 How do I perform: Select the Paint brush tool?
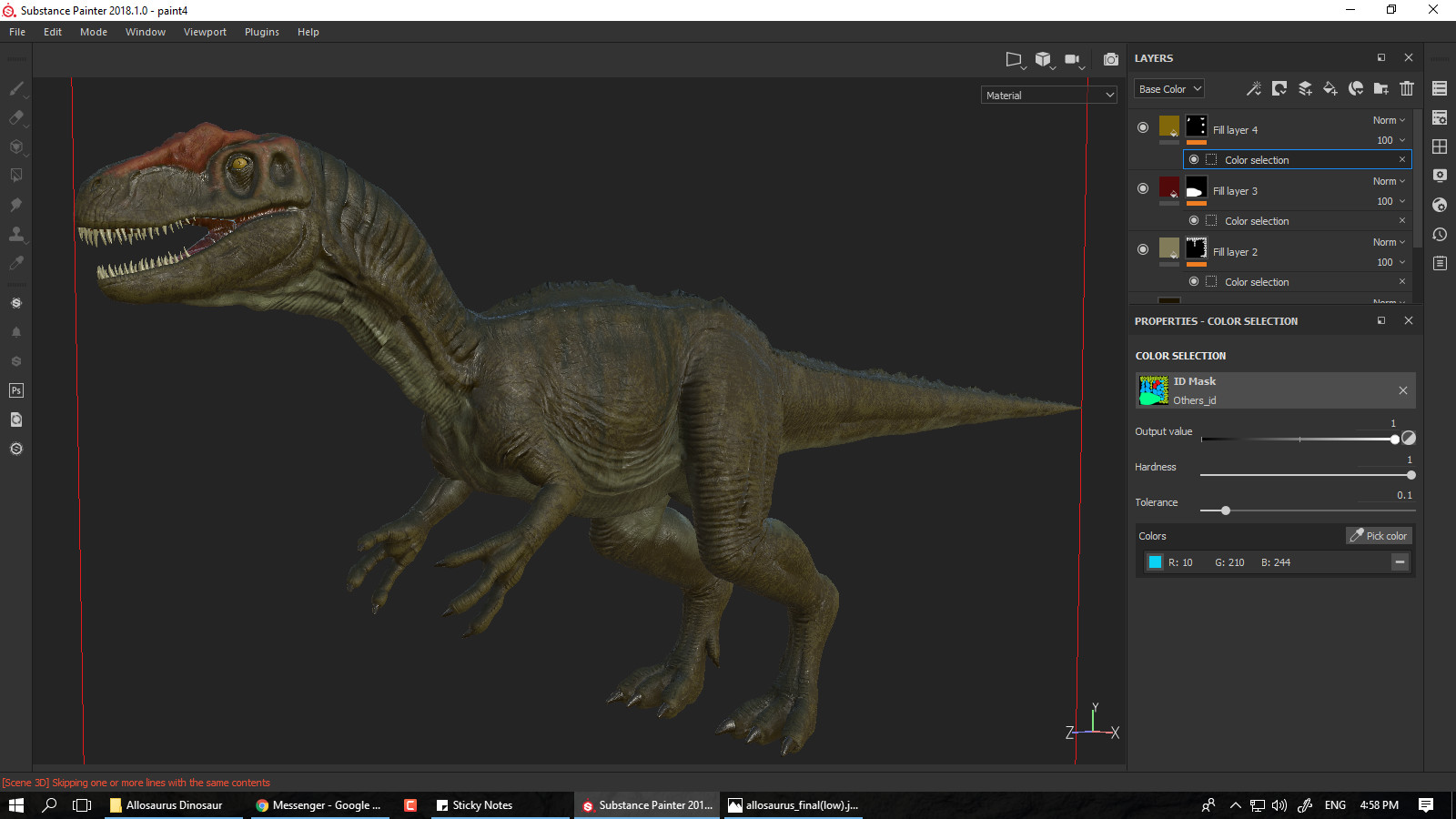16,88
